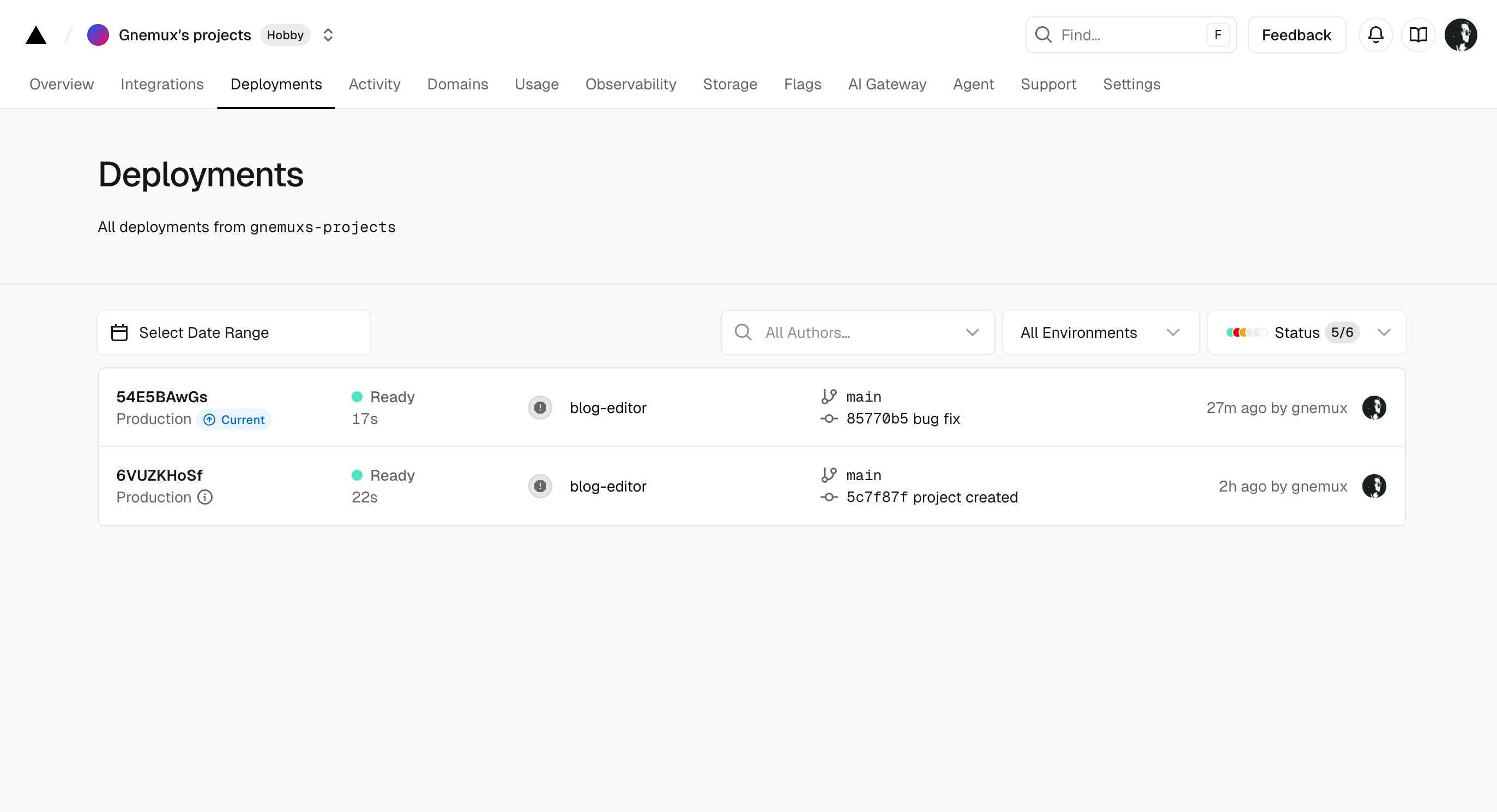Open deployment 54E5BAwGs

[x=161, y=397]
